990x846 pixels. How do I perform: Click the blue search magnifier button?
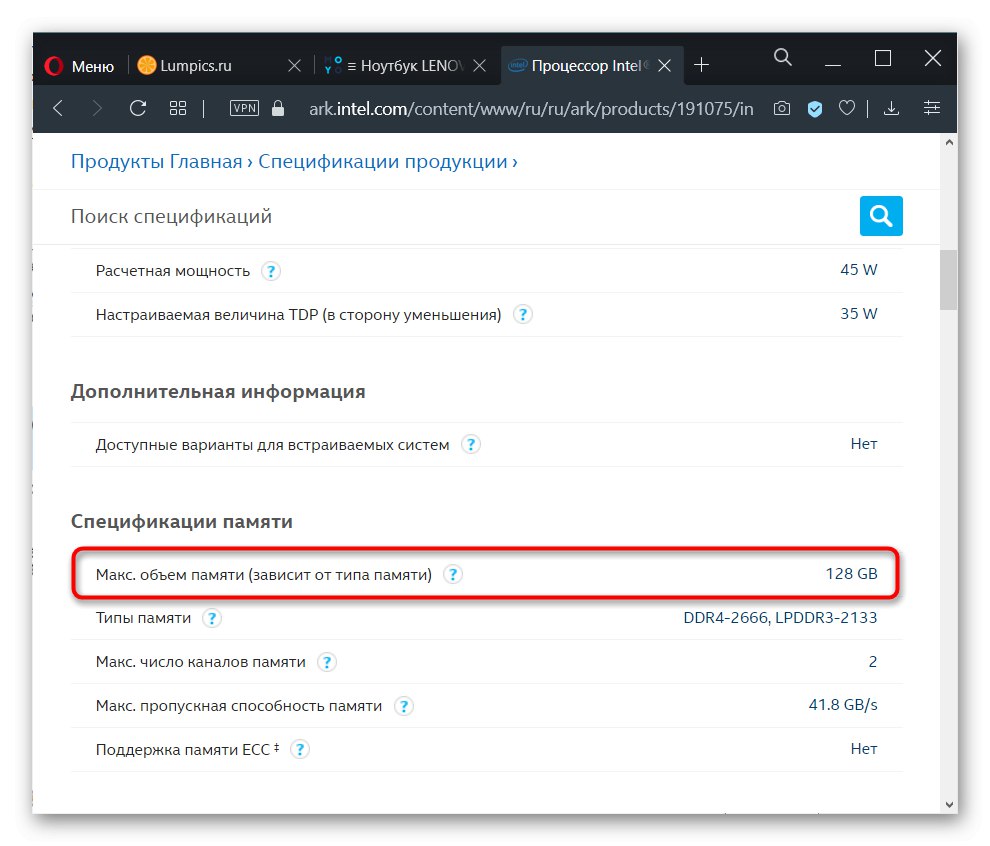click(x=880, y=216)
